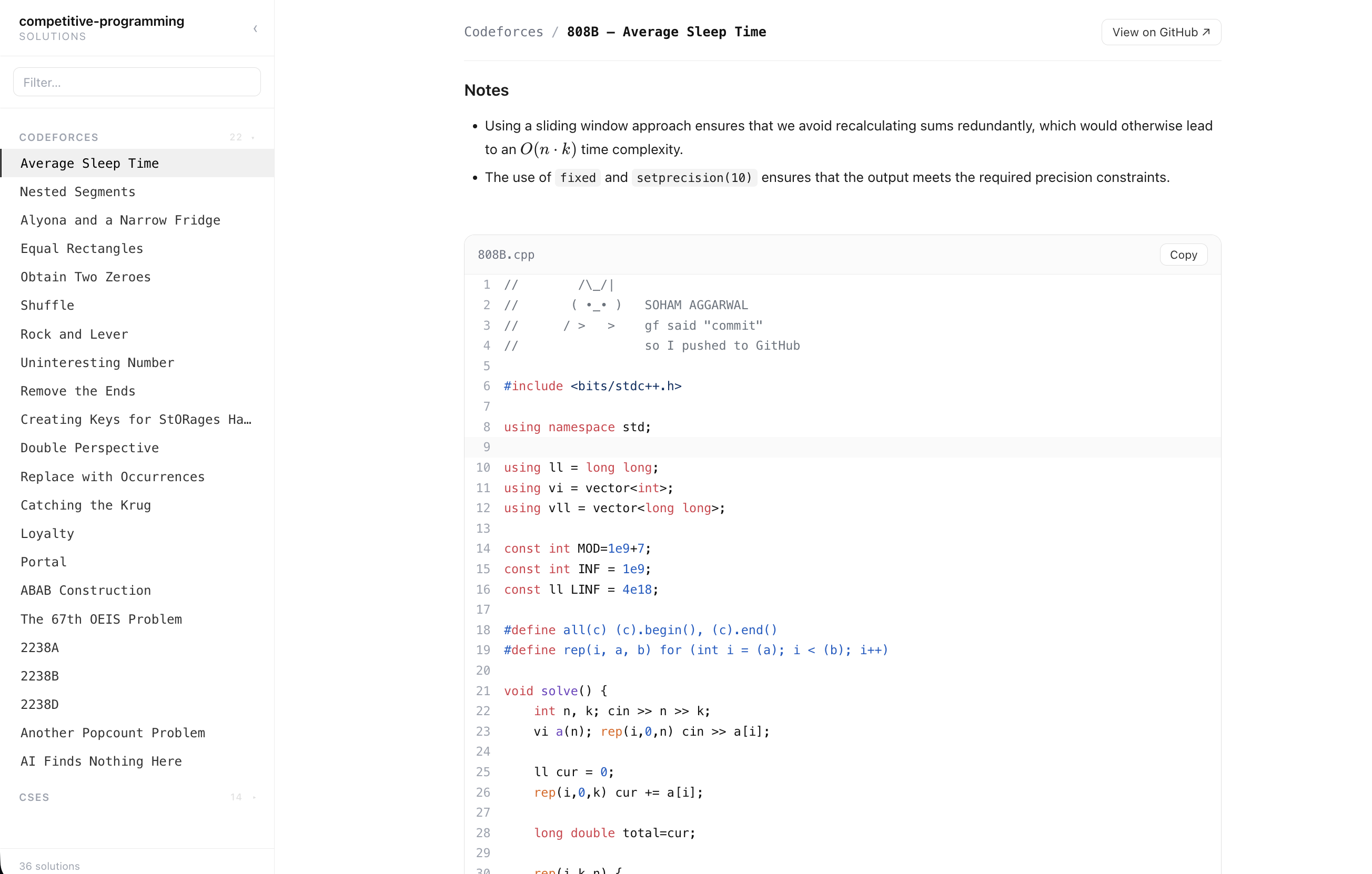Viewport: 1372px width, 874px height.
Task: Copy the 808B.cpp code
Action: 1184,255
